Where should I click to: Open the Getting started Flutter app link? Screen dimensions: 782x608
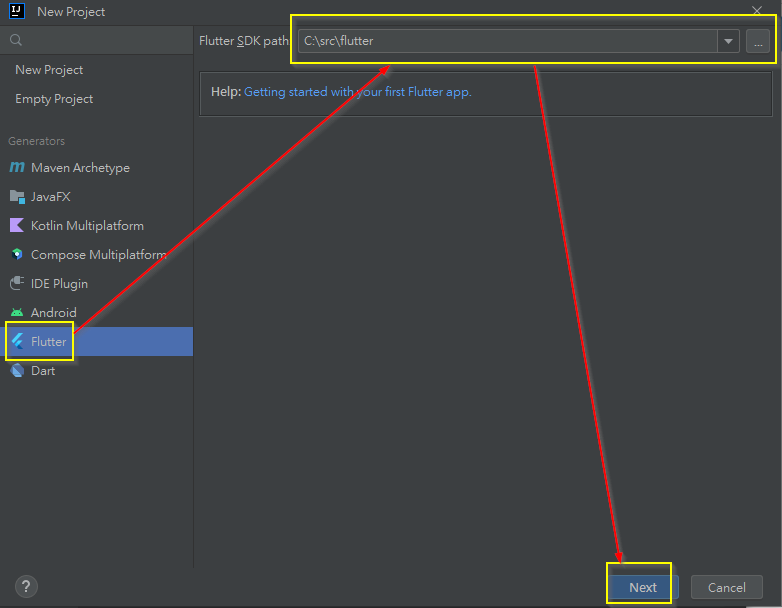point(358,92)
